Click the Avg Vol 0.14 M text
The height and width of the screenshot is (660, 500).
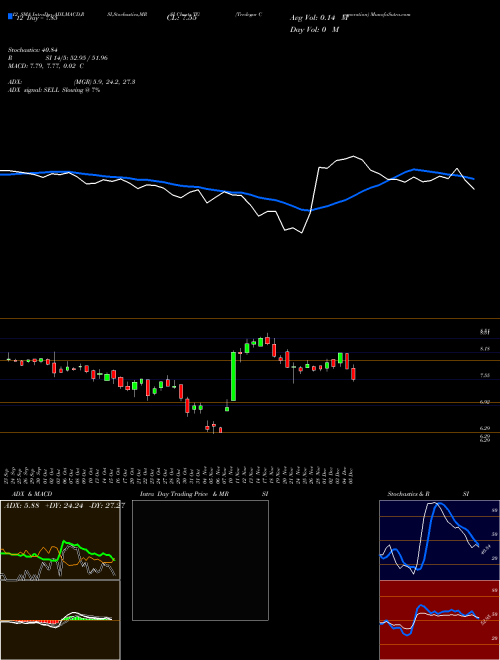point(319,18)
